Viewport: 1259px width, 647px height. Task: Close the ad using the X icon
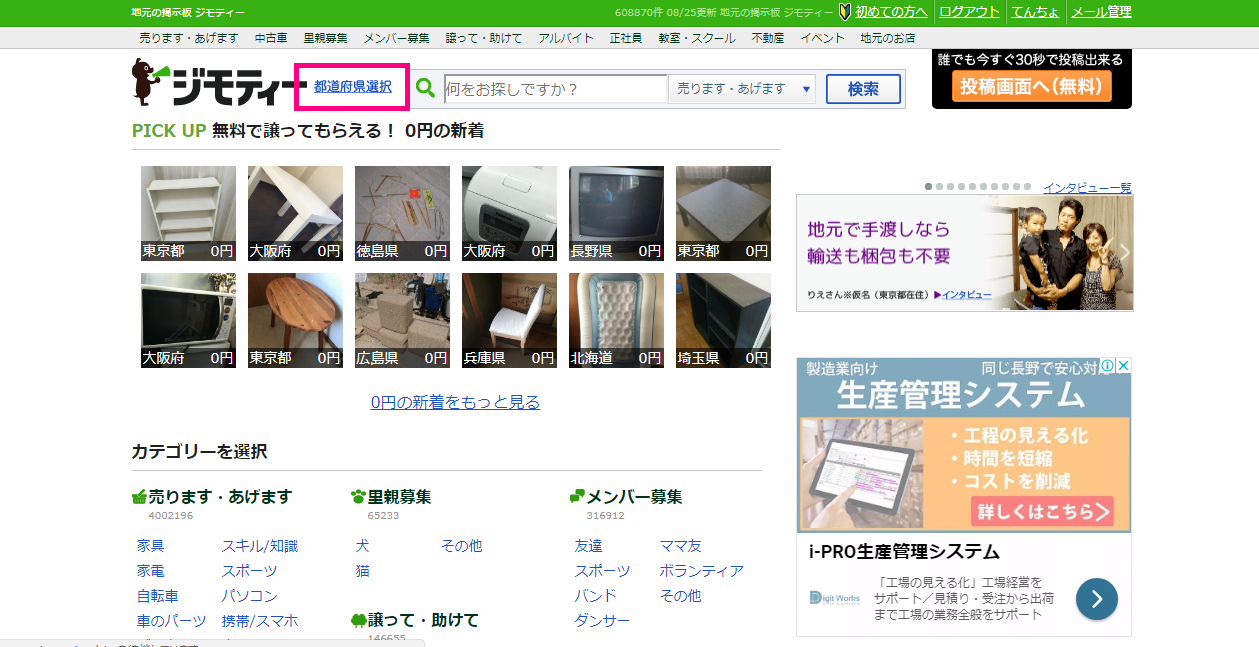[1123, 366]
